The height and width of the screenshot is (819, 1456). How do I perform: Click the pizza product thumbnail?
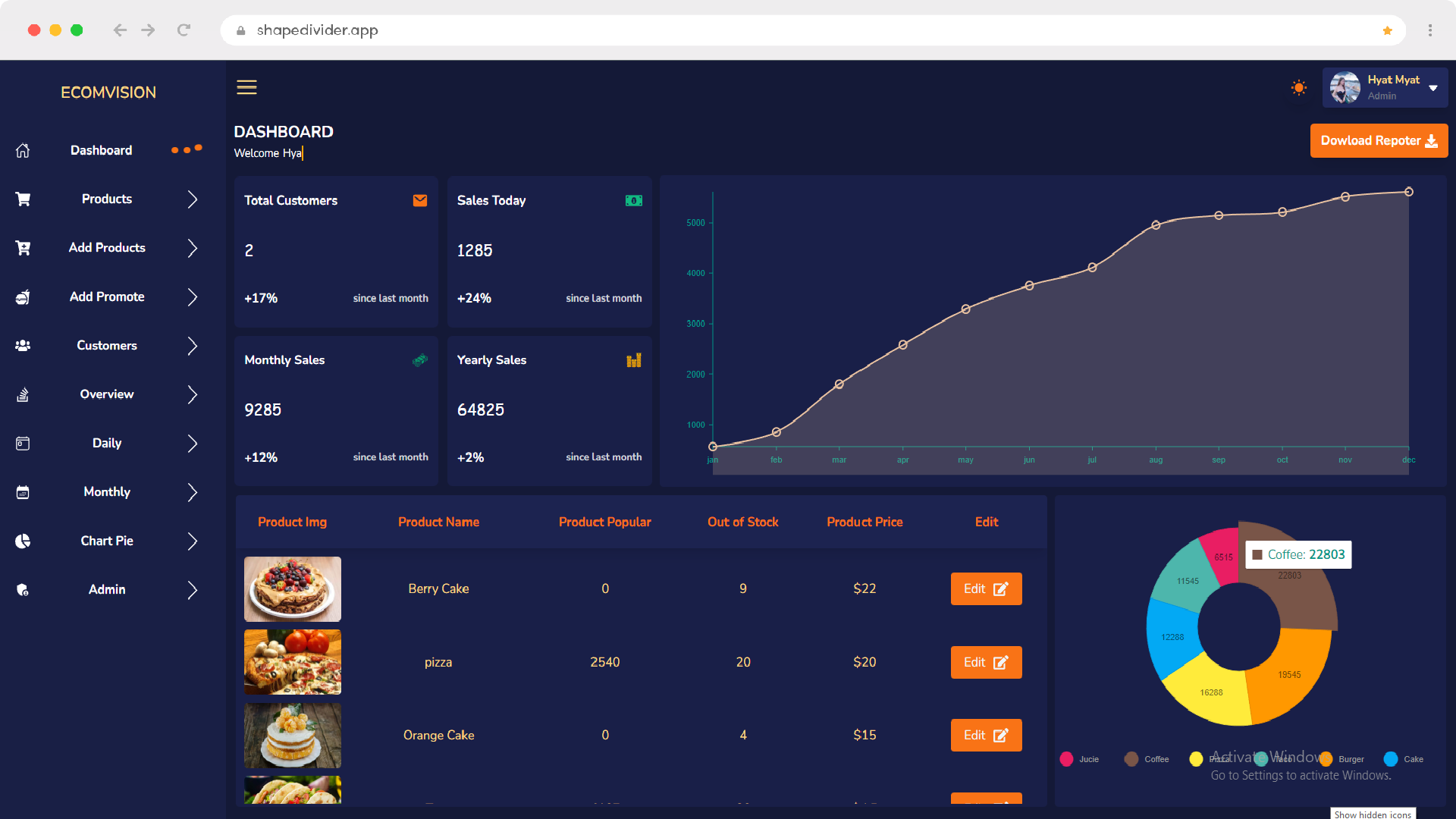292,662
